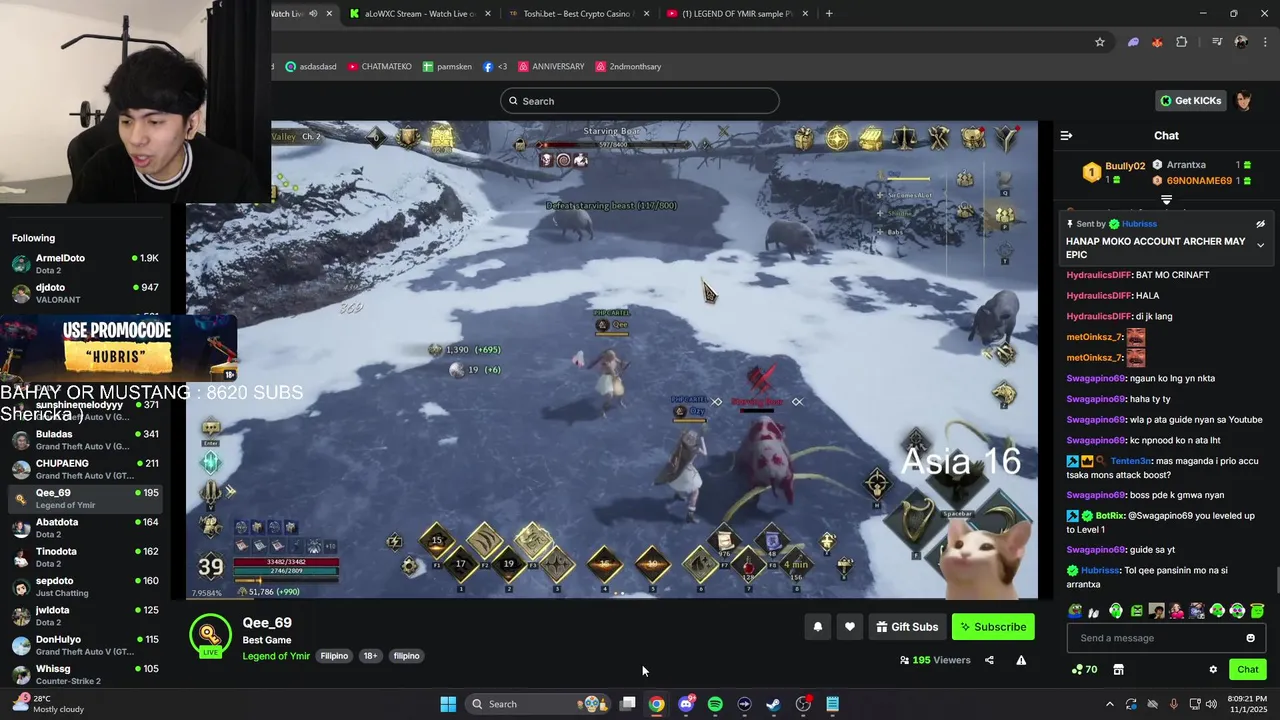Show hidden system tray icons
The image size is (1280, 720).
pyautogui.click(x=1109, y=704)
